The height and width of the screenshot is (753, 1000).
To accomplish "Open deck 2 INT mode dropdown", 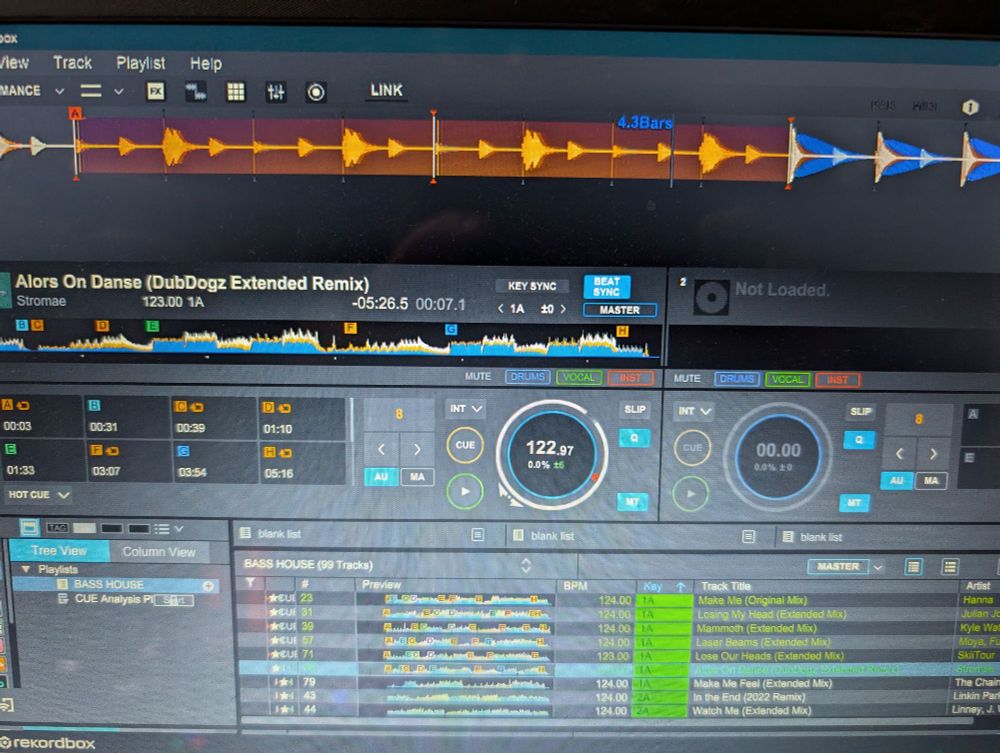I will coord(694,411).
